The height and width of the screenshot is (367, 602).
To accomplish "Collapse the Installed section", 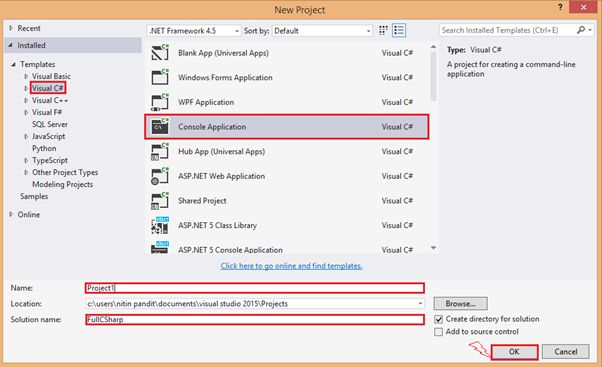I will 11,45.
